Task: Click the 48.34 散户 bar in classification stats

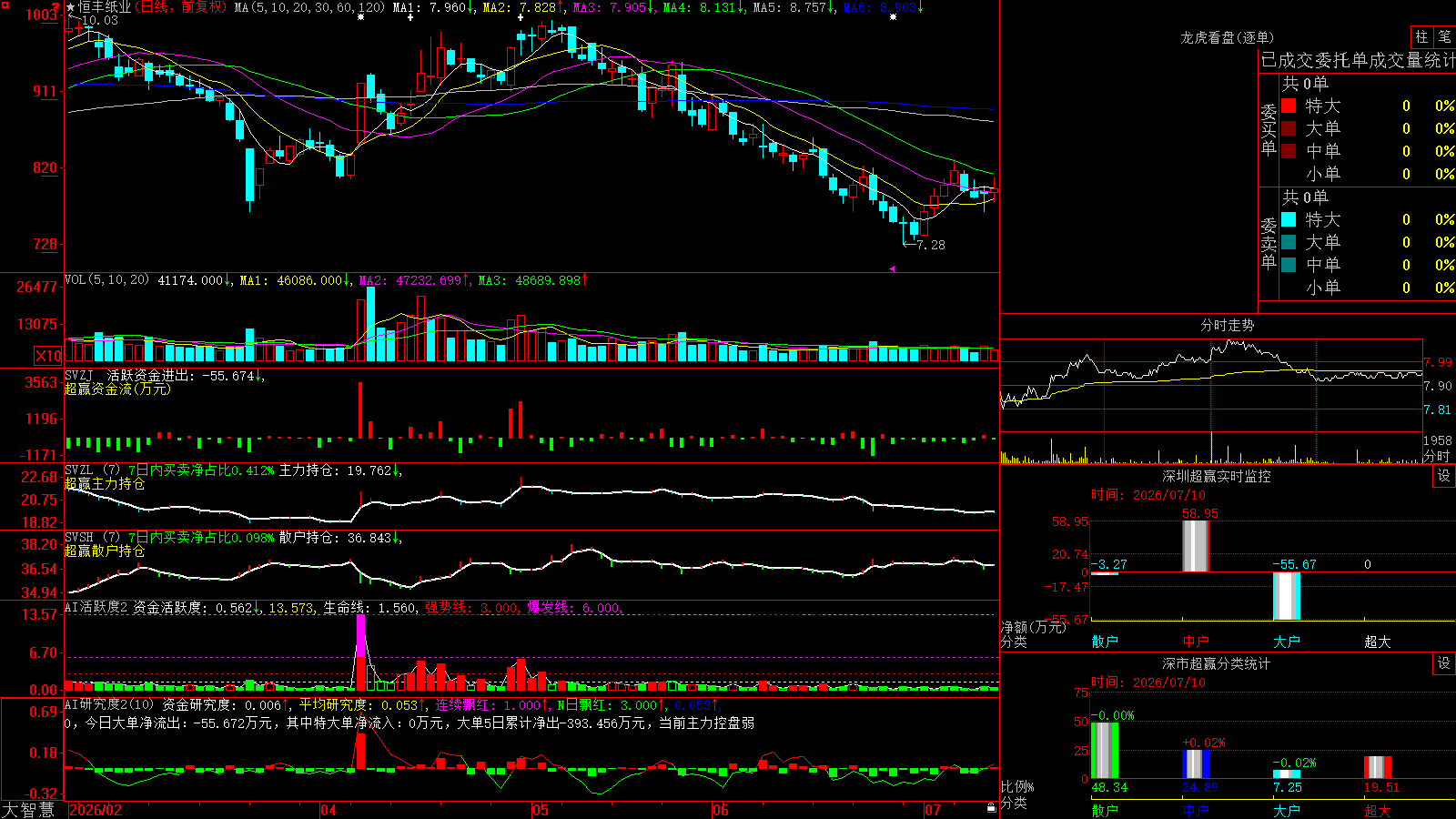Action: click(1104, 750)
